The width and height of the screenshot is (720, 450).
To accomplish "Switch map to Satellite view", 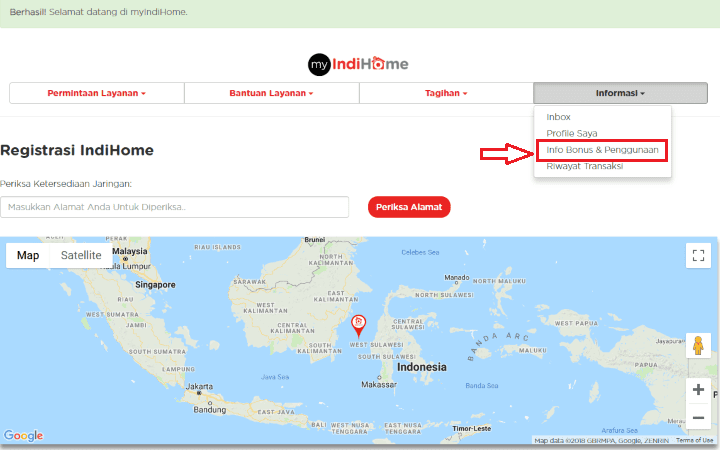I will (x=81, y=255).
